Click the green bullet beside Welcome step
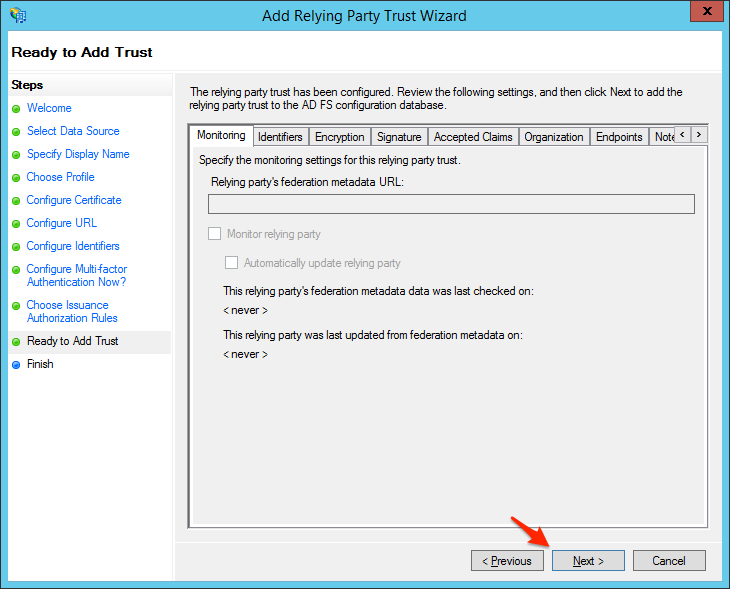The image size is (730, 589). pyautogui.click(x=16, y=109)
